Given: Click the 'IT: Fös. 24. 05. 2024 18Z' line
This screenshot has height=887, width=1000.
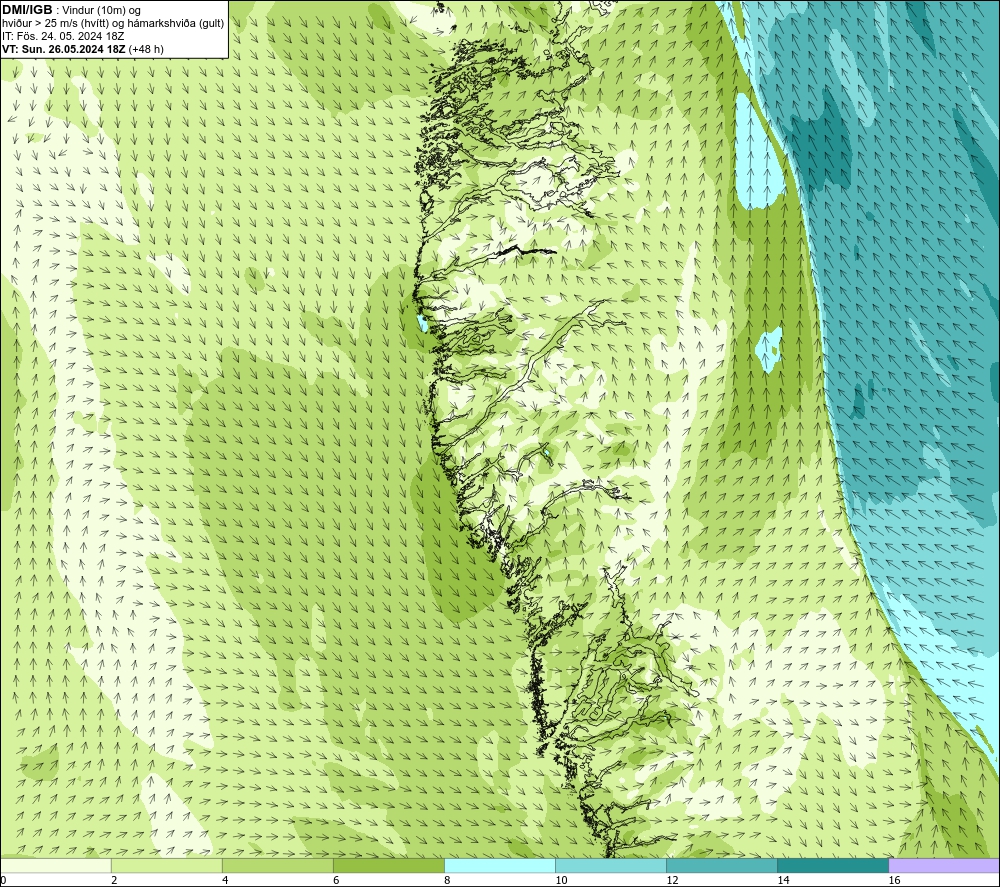Looking at the screenshot, I should 63,36.
